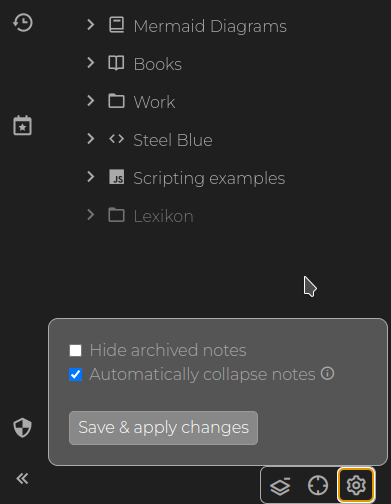Expand the Mermaid Diagrams note

pos(90,25)
